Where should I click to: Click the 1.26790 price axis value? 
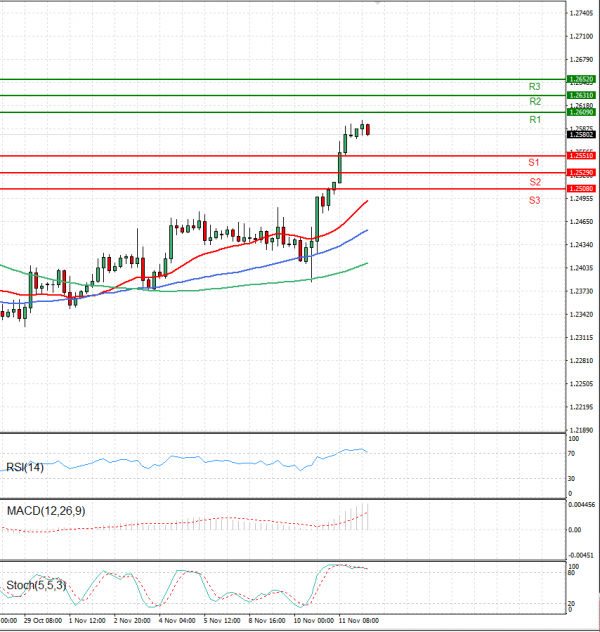coord(581,60)
